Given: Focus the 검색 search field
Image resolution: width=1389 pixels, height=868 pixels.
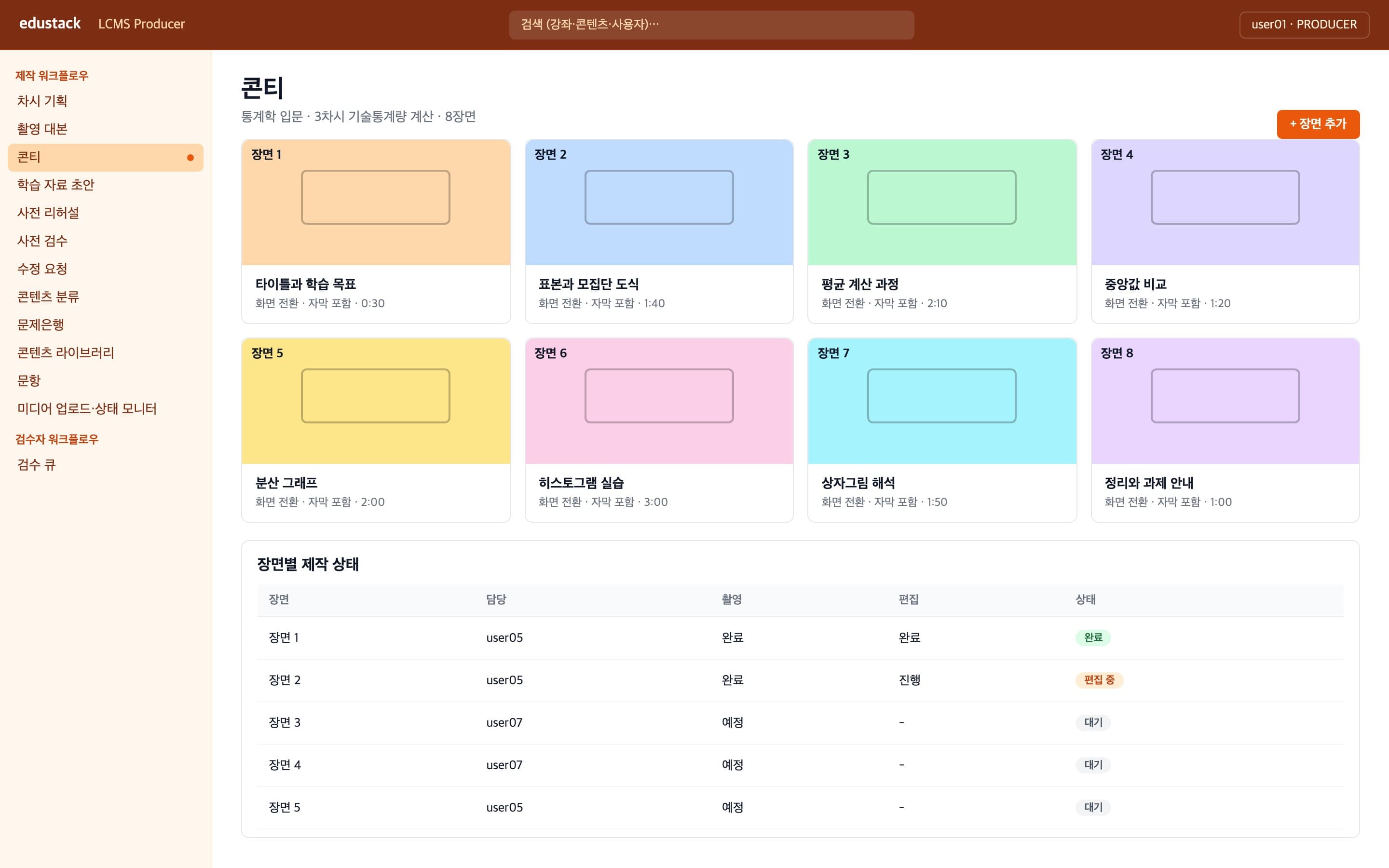Looking at the screenshot, I should tap(711, 25).
